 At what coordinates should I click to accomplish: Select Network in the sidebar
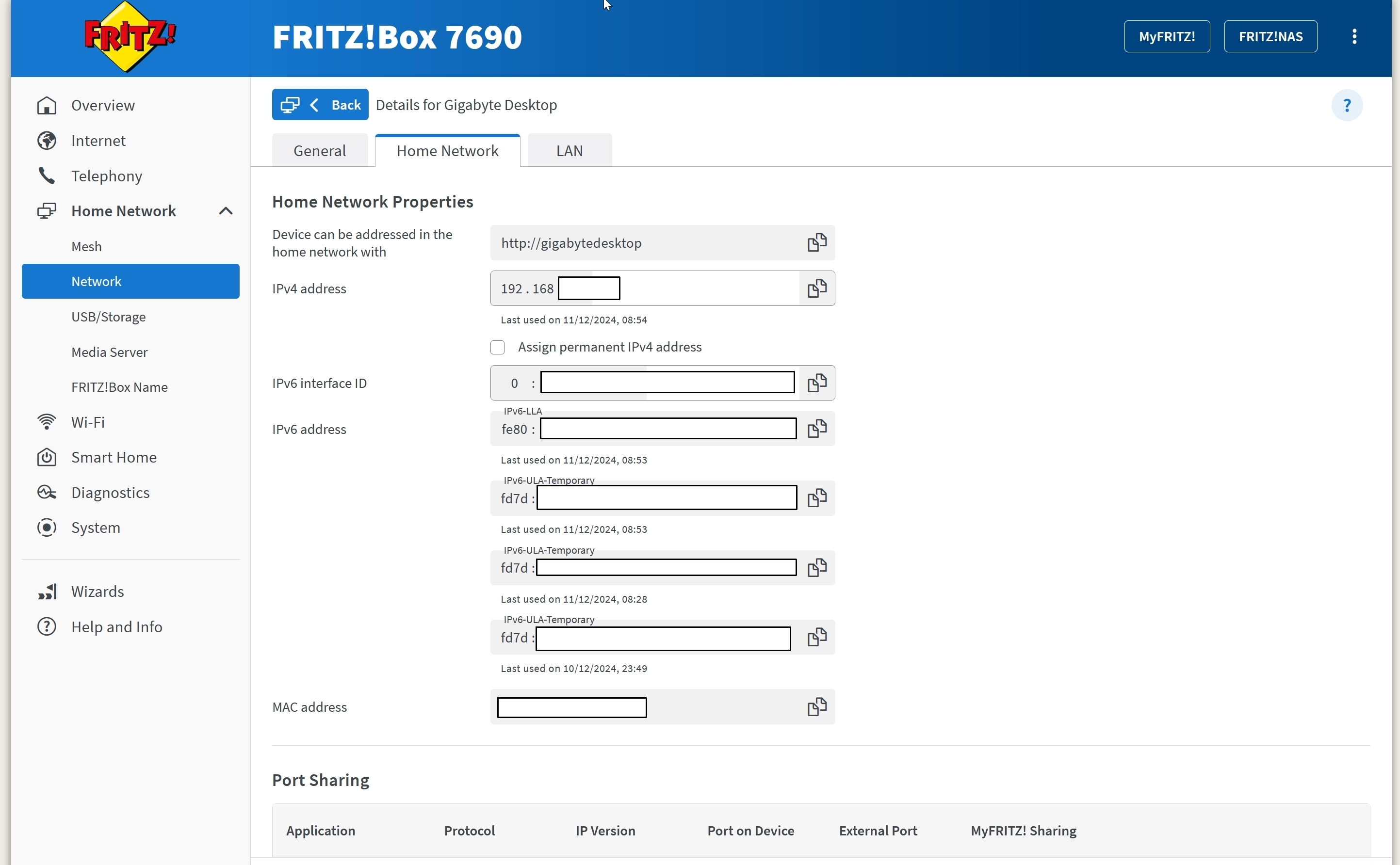pyautogui.click(x=130, y=282)
